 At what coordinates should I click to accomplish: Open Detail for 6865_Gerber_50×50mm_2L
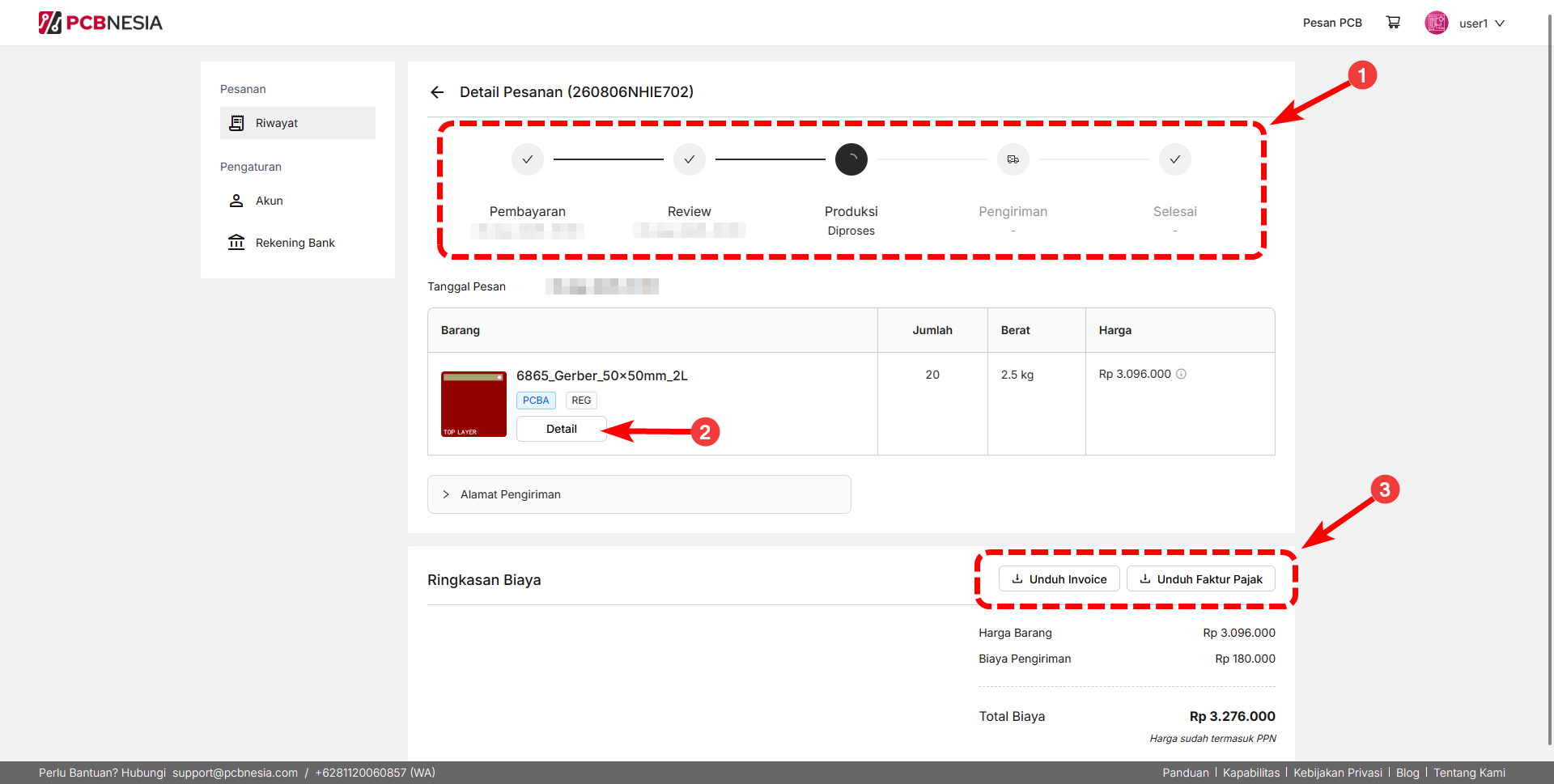point(562,429)
